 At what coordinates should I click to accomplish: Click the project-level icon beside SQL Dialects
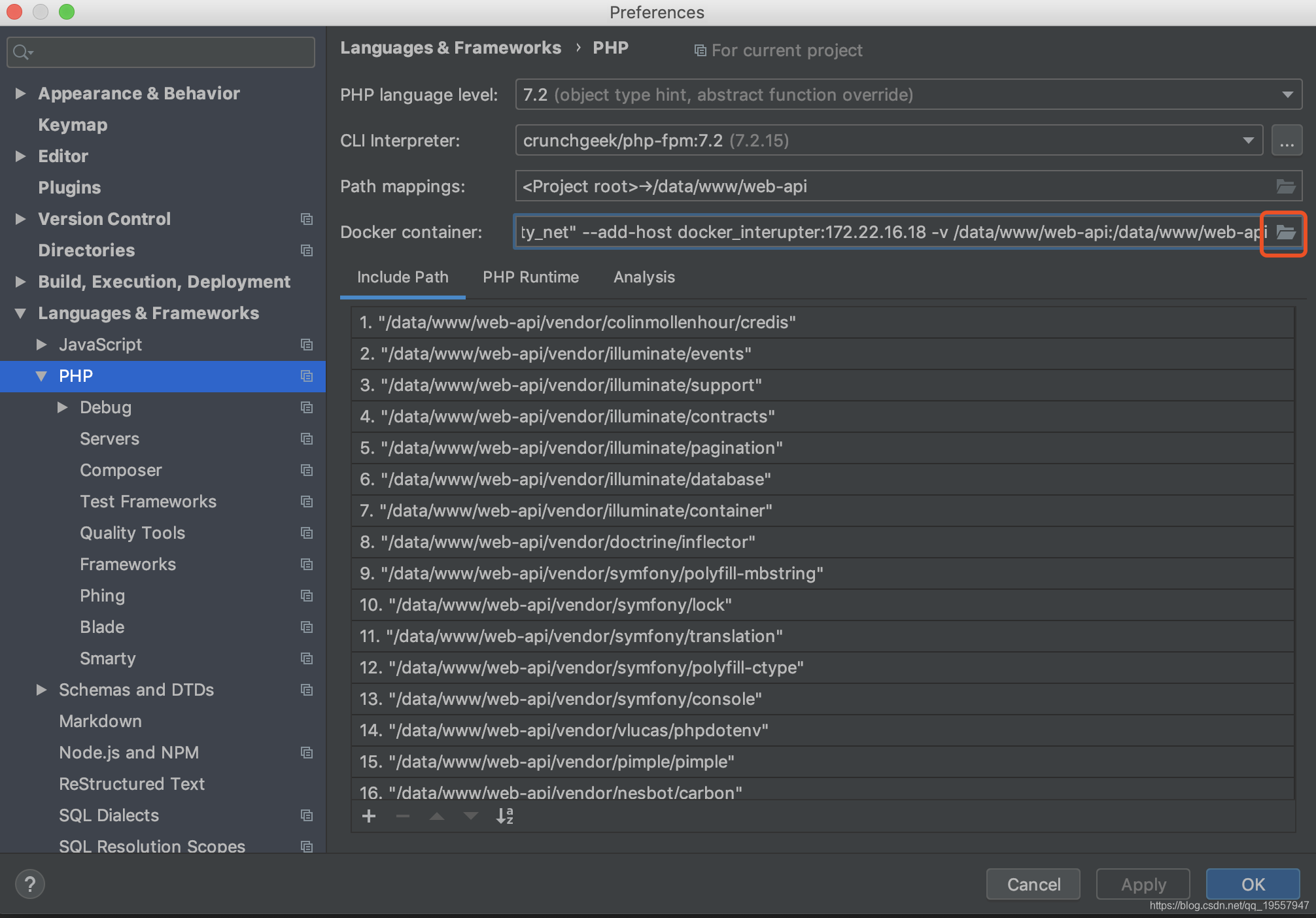[307, 815]
